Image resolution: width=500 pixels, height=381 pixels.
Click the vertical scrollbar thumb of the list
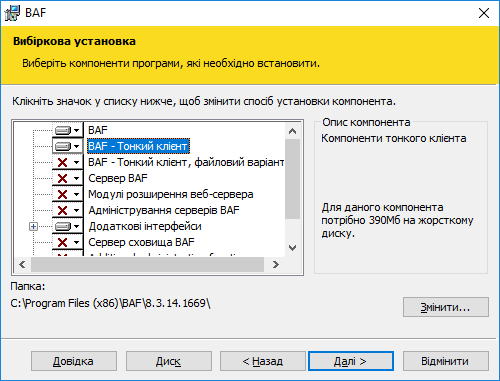point(292,179)
